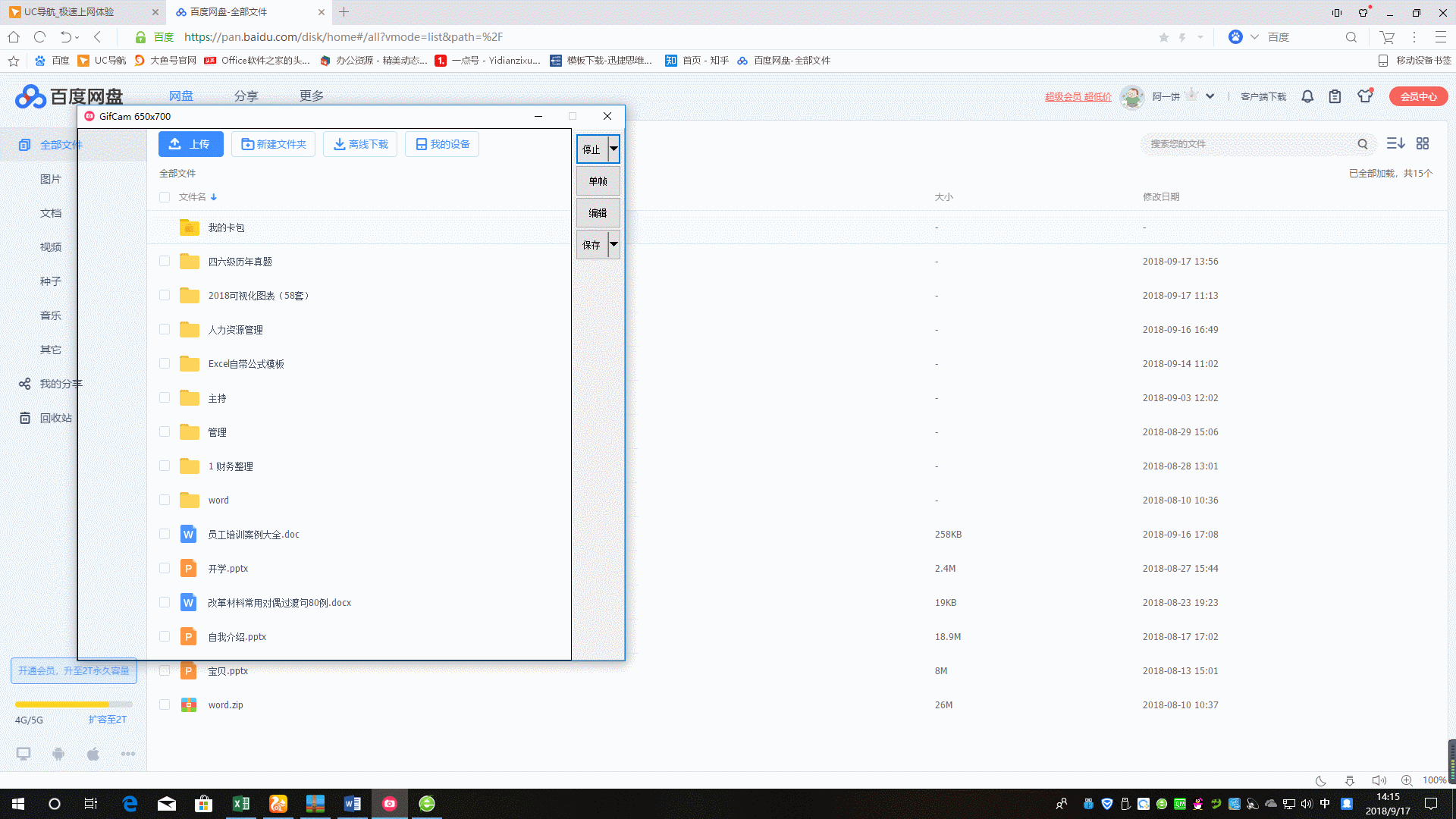Click the notification bell icon

[x=1307, y=96]
